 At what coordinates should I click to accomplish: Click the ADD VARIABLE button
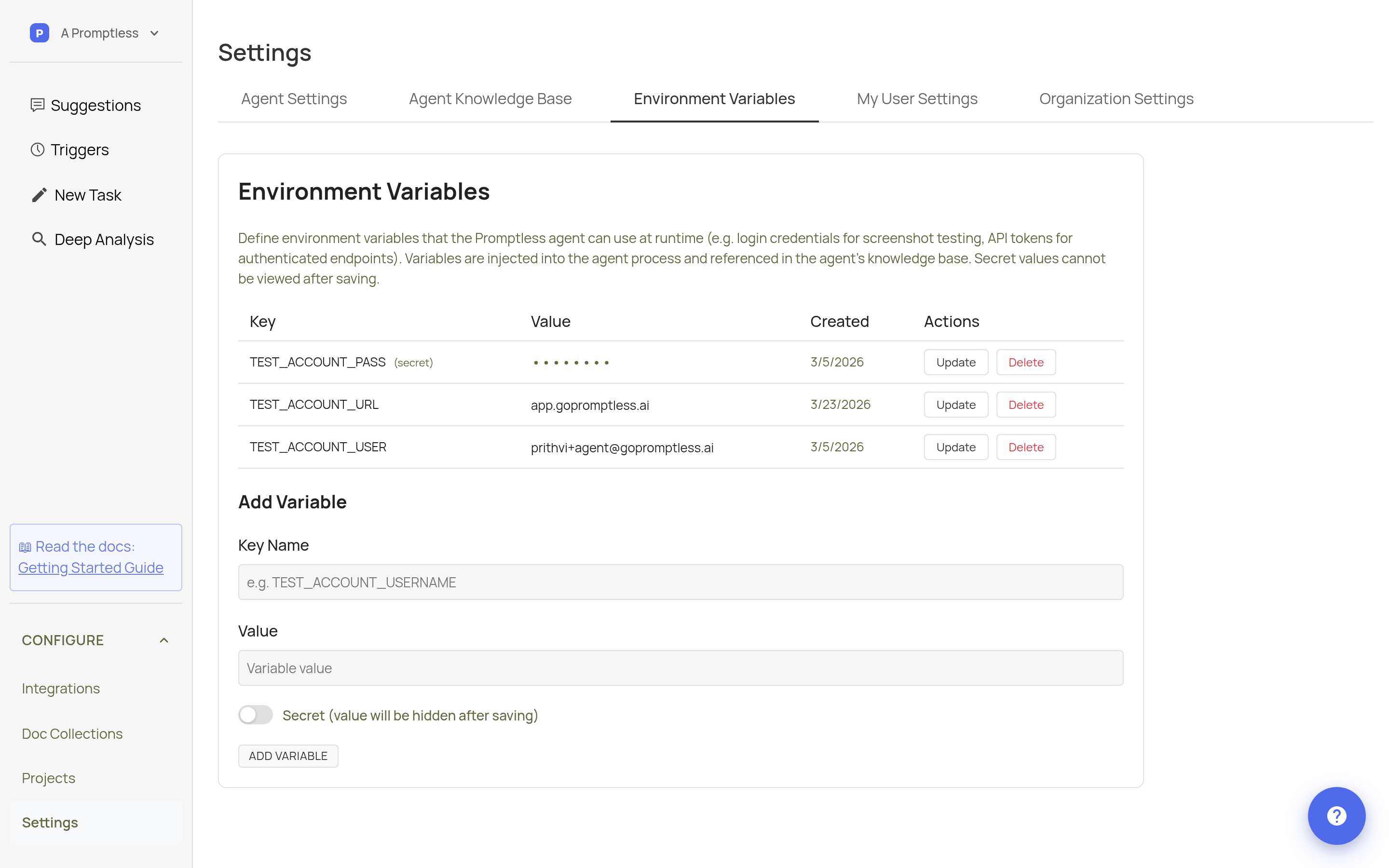coord(288,756)
